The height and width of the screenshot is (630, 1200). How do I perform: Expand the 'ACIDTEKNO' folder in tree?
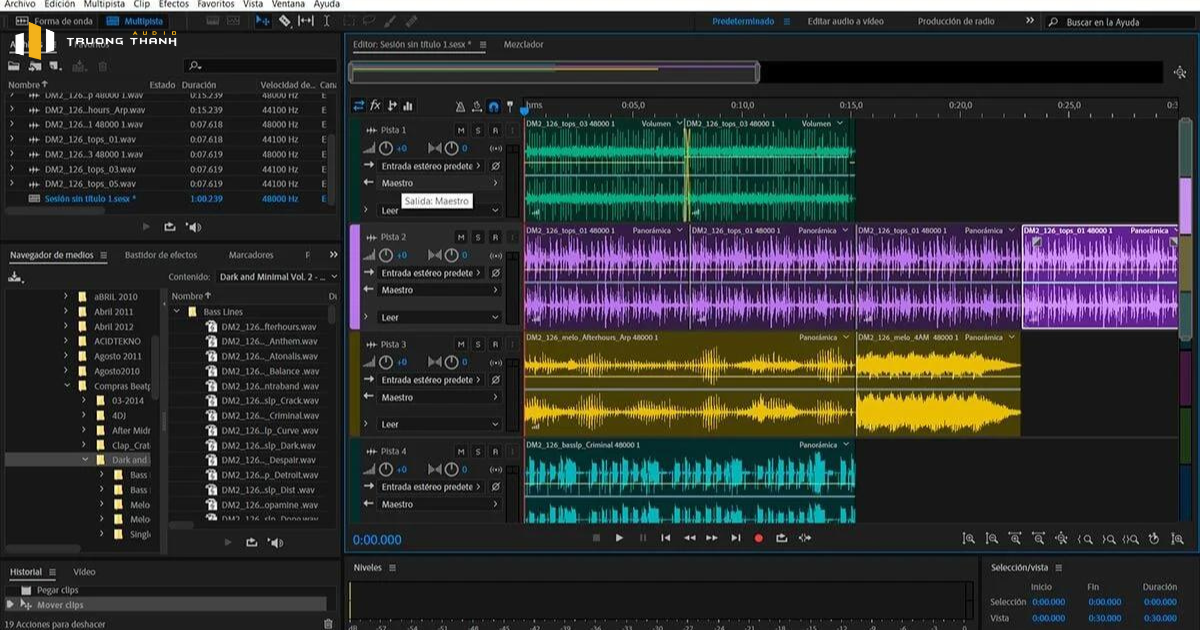point(67,341)
